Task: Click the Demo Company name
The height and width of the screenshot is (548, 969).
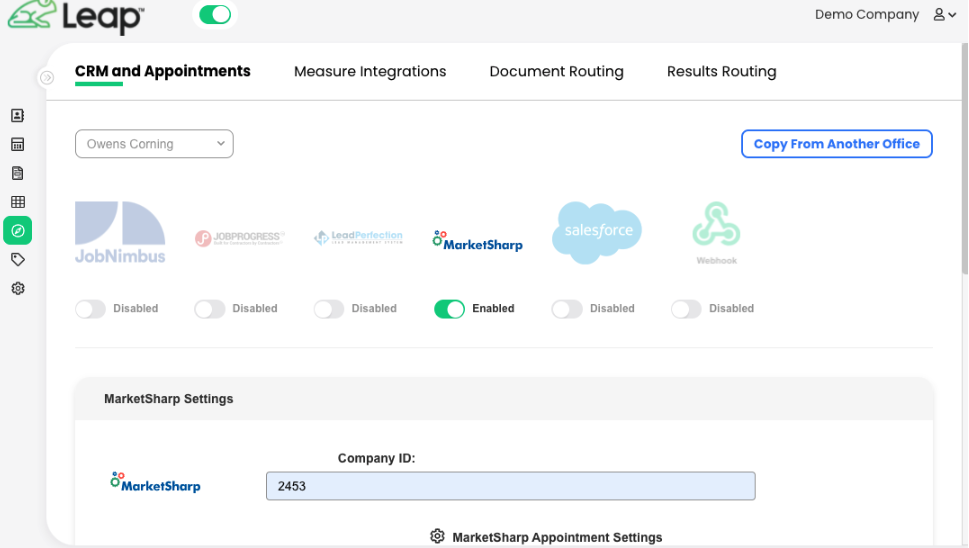Action: [866, 14]
